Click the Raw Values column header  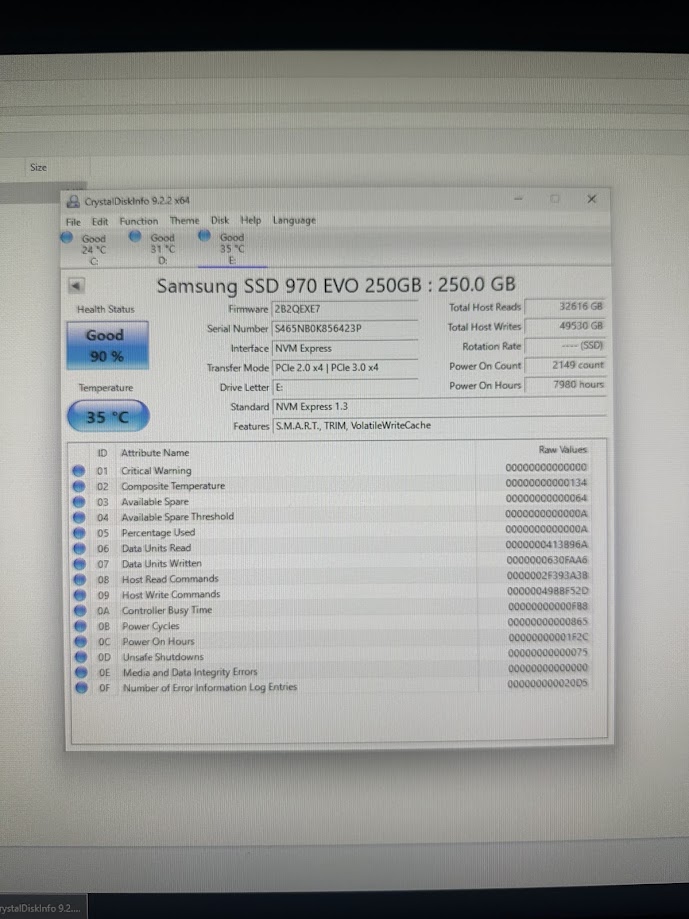(562, 450)
